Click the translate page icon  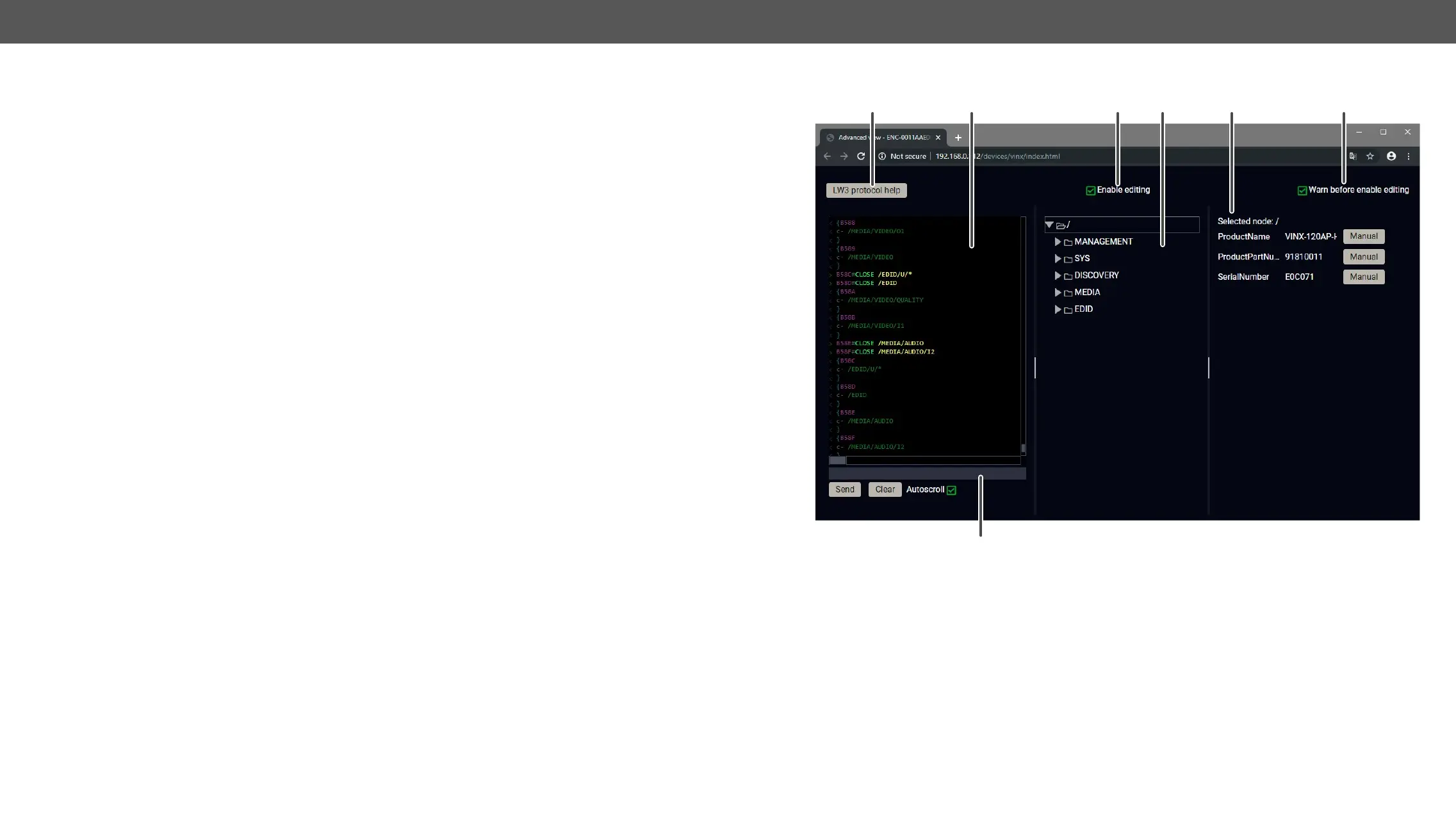(1353, 156)
